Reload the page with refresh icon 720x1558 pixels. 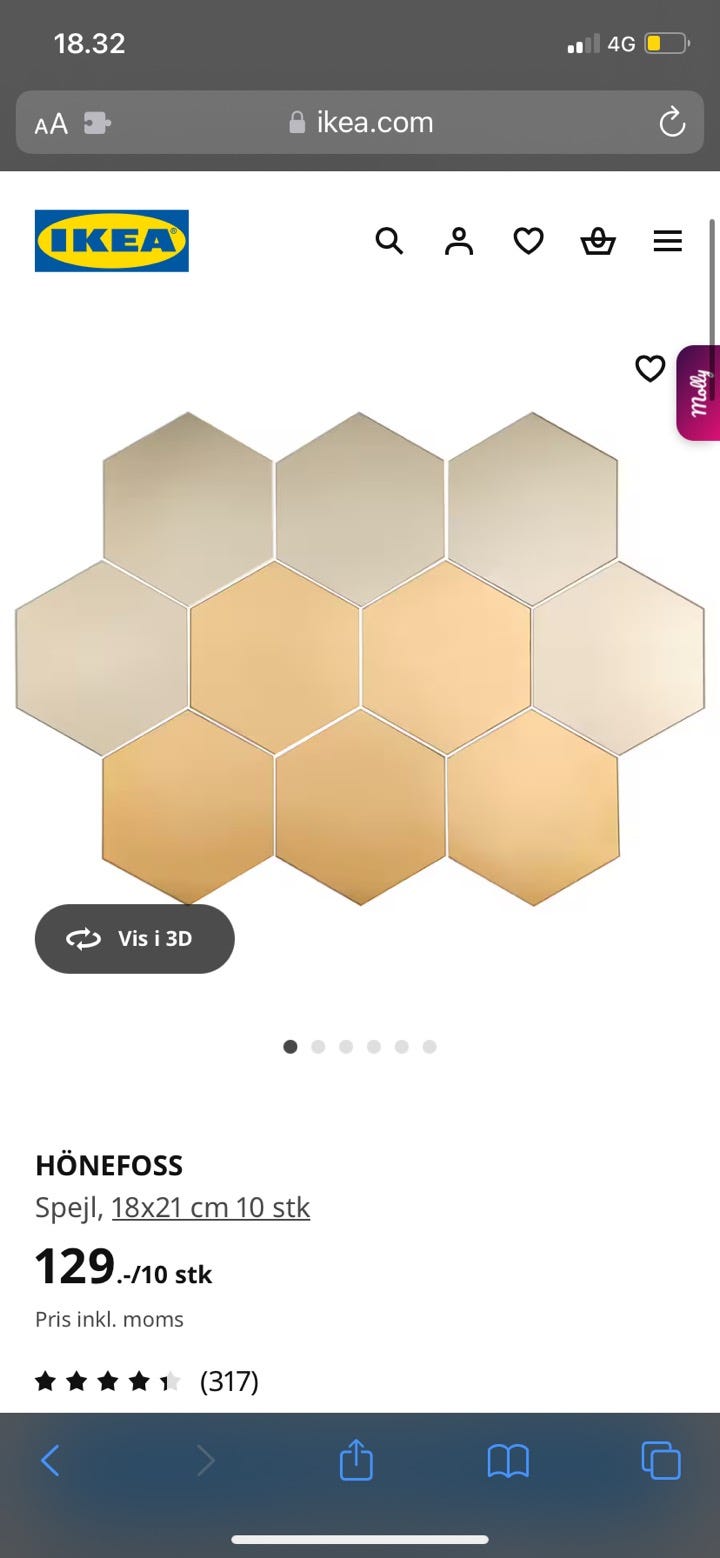point(672,123)
